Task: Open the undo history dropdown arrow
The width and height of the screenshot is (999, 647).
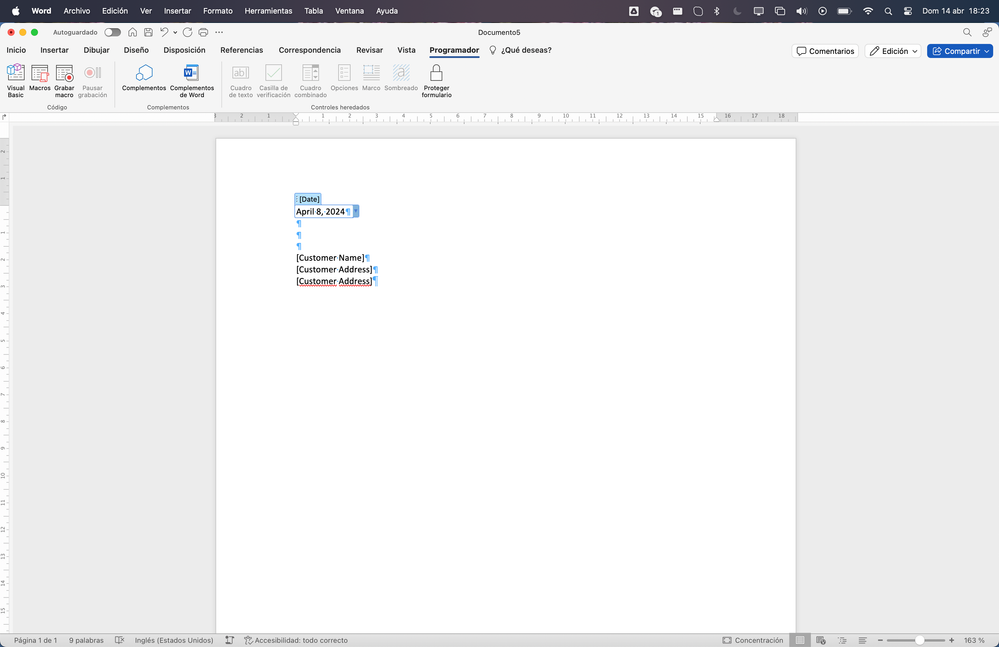Action: (175, 32)
